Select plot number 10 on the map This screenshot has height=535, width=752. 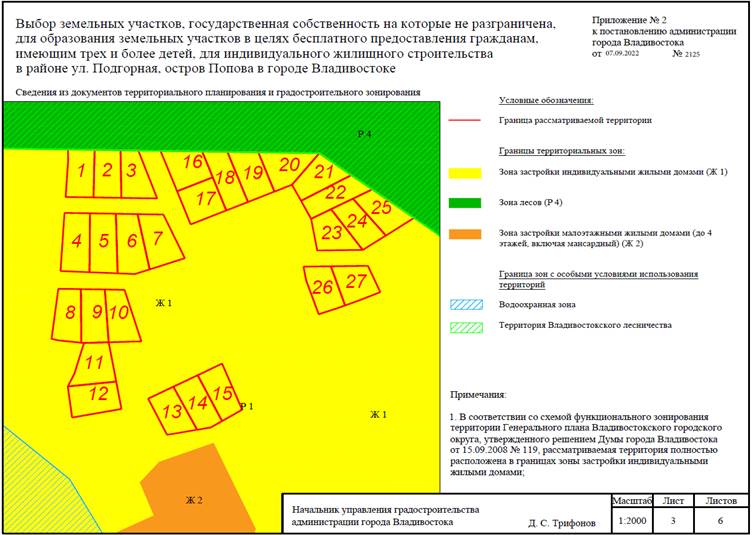[x=122, y=315]
